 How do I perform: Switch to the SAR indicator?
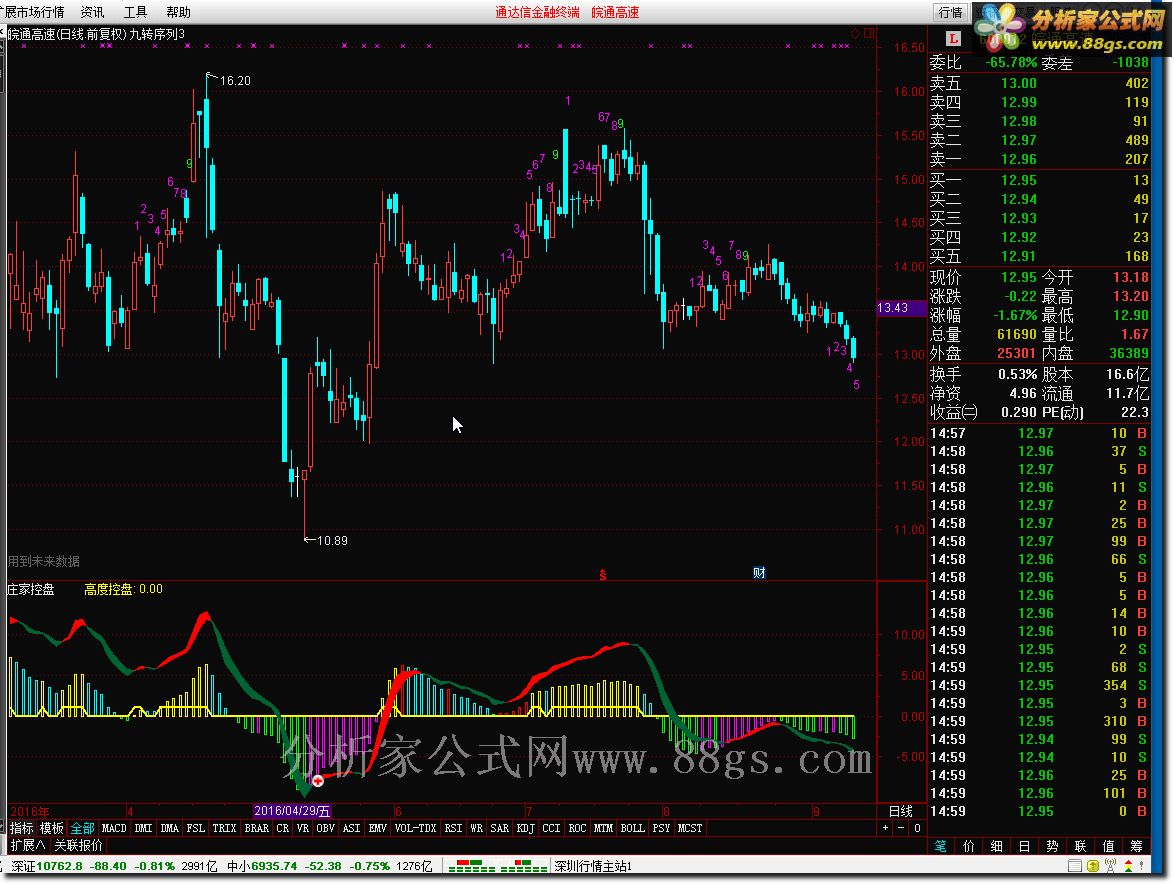tap(499, 828)
